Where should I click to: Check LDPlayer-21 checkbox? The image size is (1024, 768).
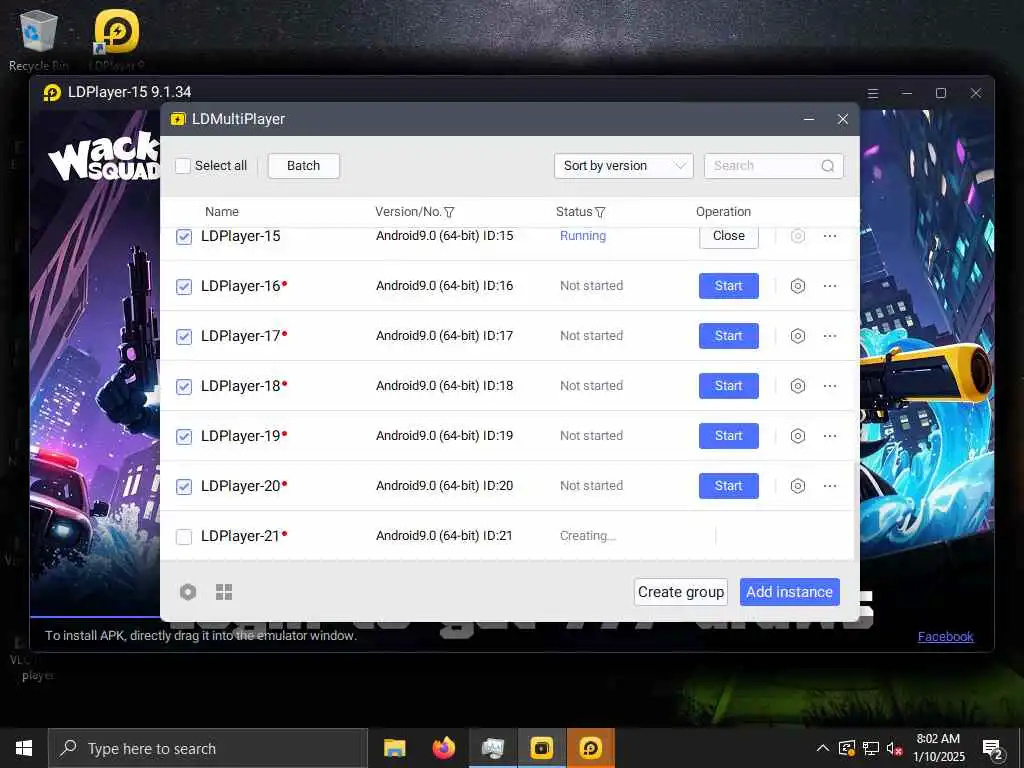pos(184,537)
